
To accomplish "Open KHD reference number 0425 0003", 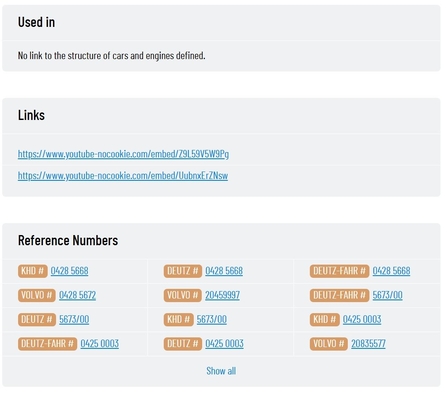I will [x=362, y=319].
